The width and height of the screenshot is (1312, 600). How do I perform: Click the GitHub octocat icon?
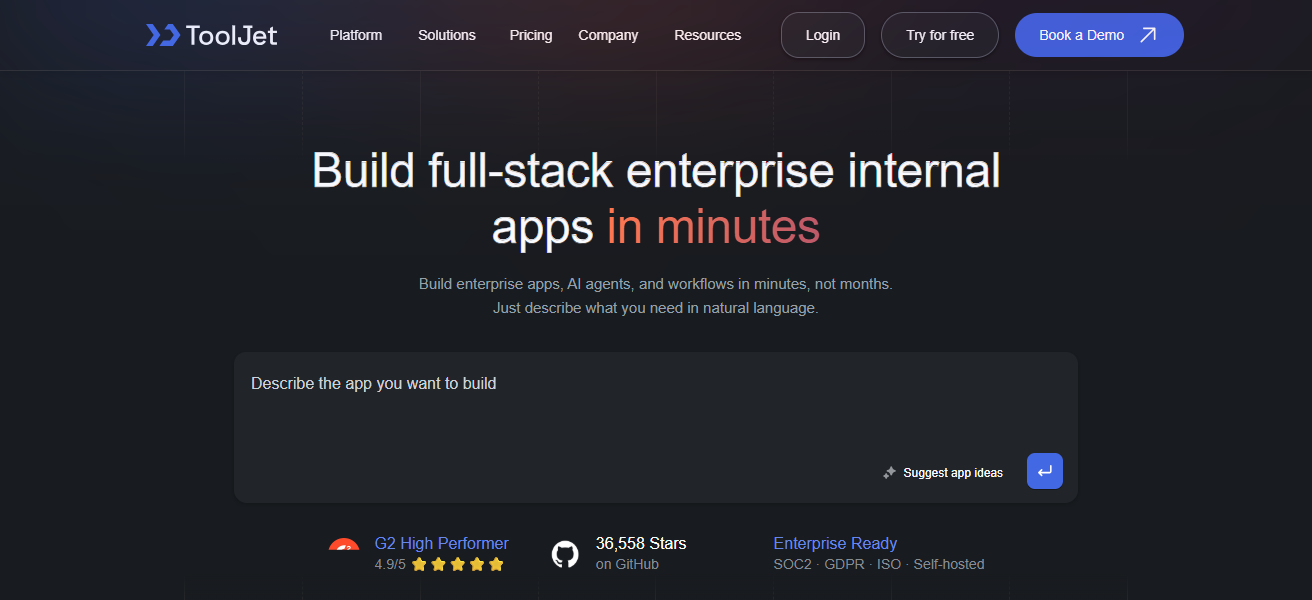(565, 554)
